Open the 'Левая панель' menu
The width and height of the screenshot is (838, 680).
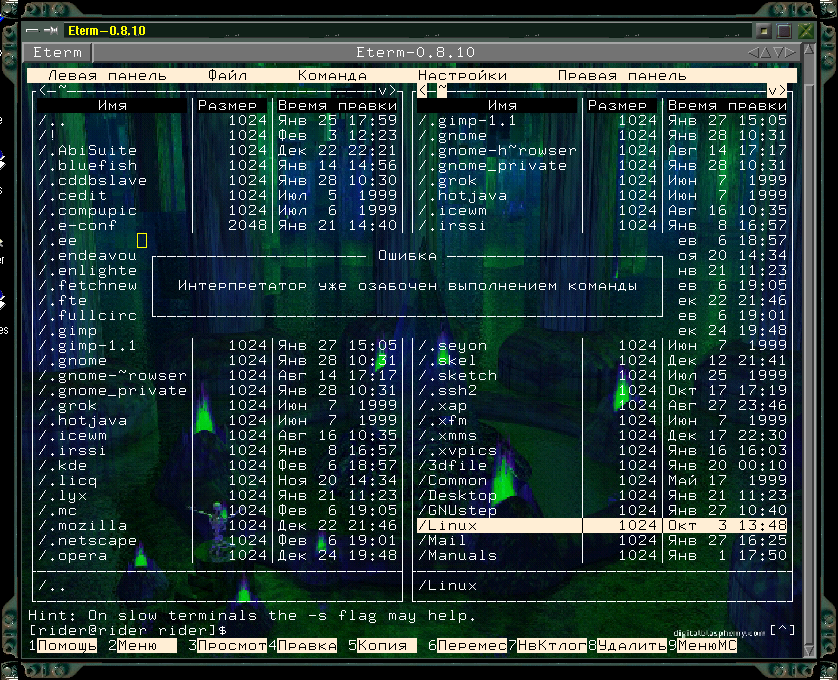107,75
